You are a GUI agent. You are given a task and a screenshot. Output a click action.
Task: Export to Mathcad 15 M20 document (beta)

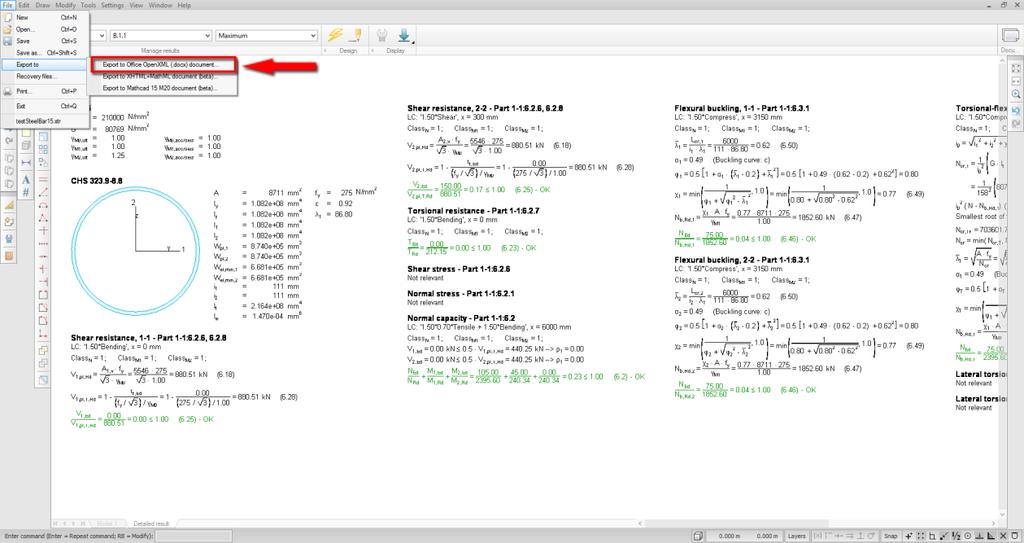(x=163, y=88)
